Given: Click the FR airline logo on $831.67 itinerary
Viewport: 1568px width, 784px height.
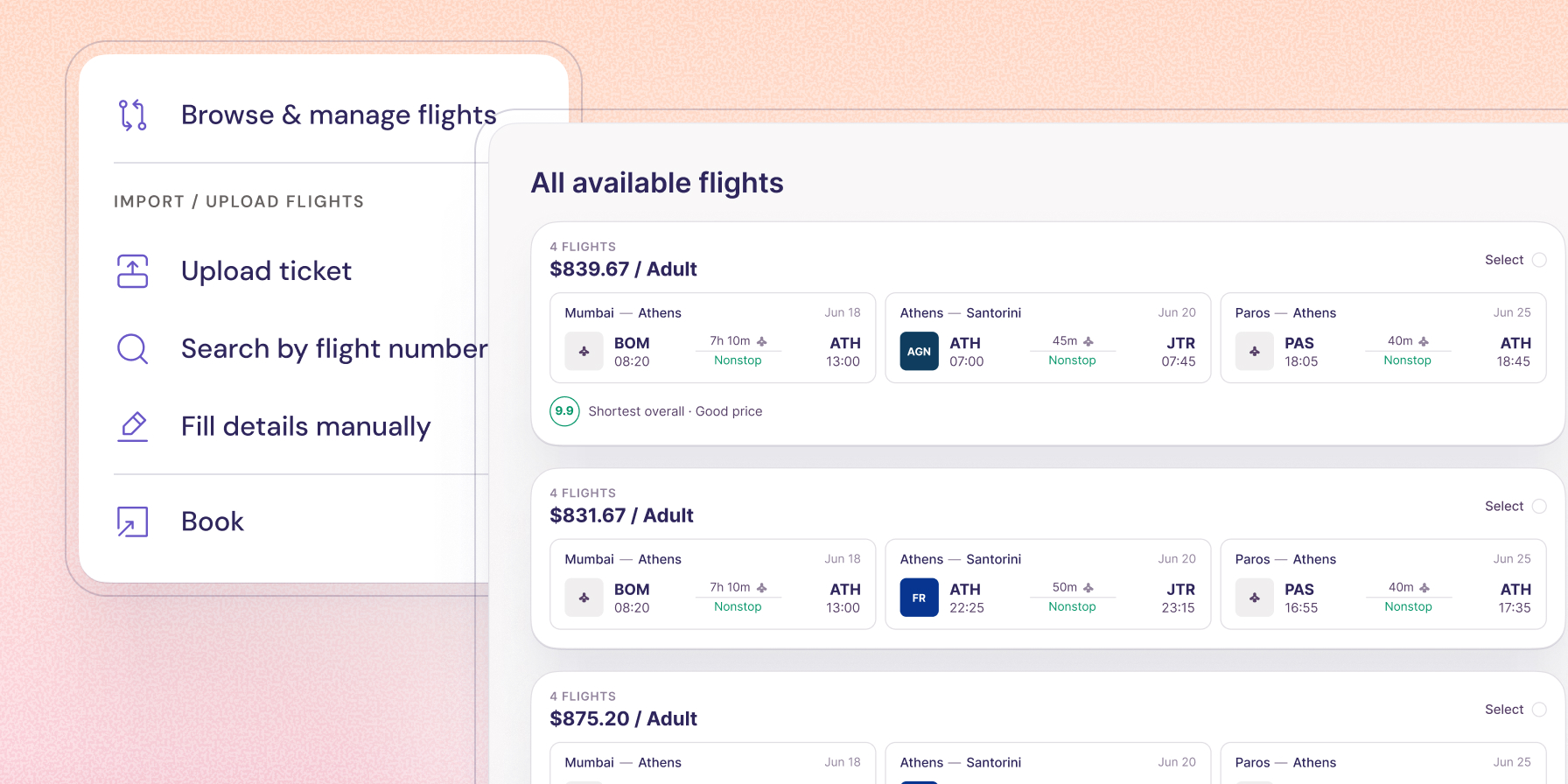Looking at the screenshot, I should pos(919,598).
